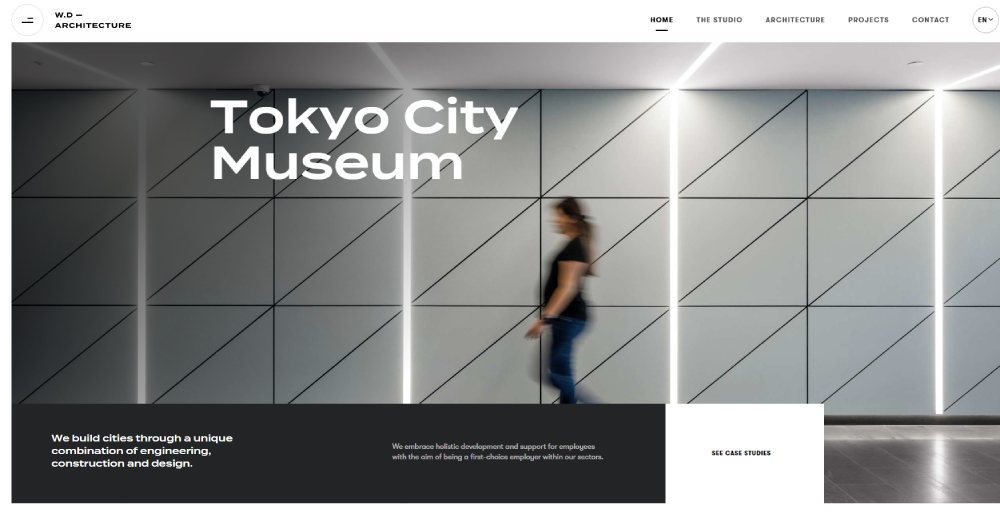The height and width of the screenshot is (513, 1000).
Task: Select Projects in the navigation bar
Action: point(868,20)
